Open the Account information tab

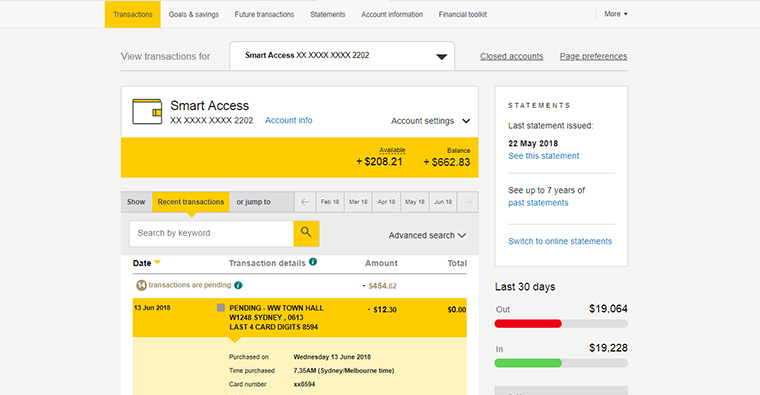click(392, 15)
